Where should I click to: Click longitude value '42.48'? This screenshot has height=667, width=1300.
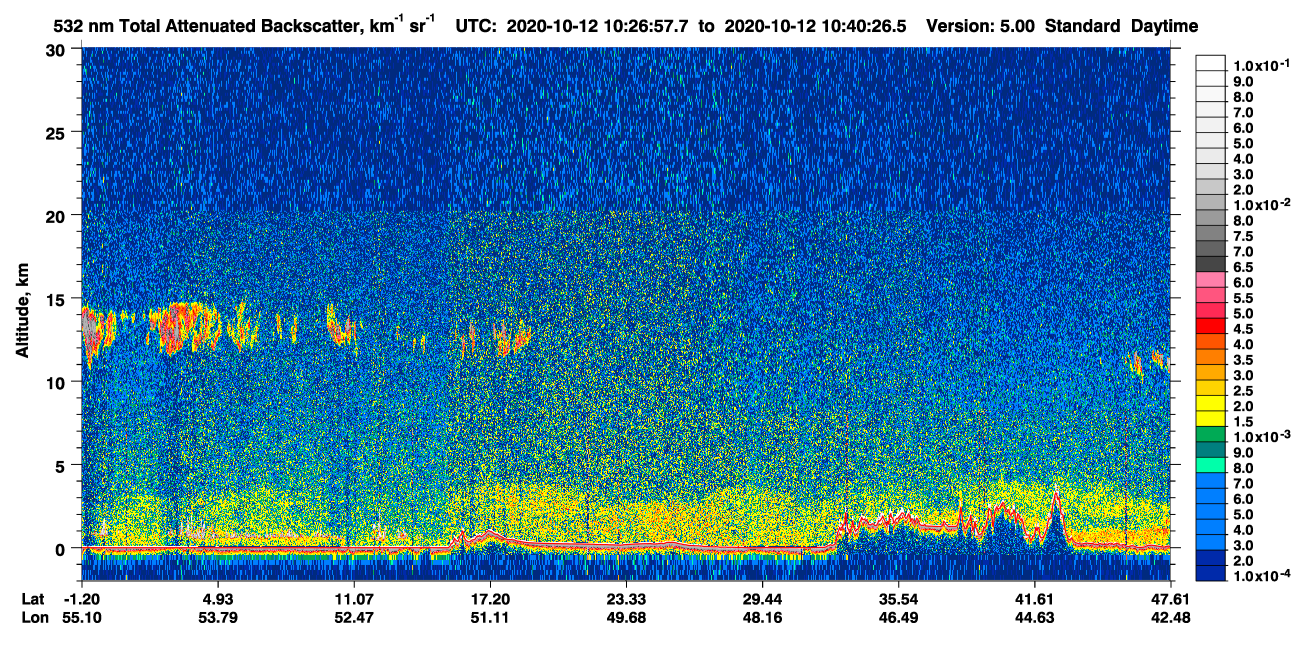(x=1170, y=617)
